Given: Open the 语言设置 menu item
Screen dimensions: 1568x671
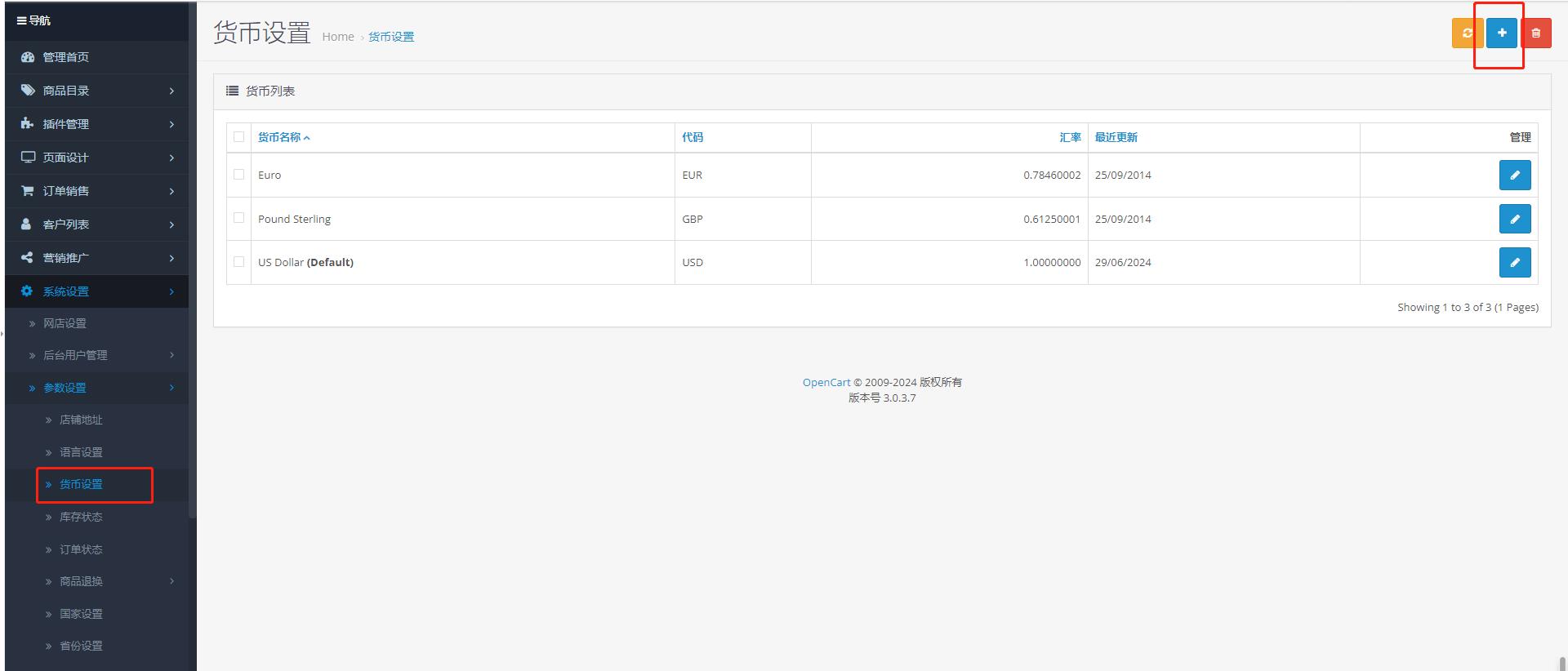Looking at the screenshot, I should point(81,452).
